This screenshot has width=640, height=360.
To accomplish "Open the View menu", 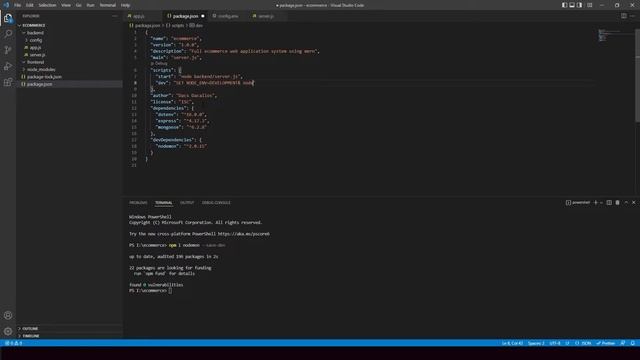I will click(66, 5).
